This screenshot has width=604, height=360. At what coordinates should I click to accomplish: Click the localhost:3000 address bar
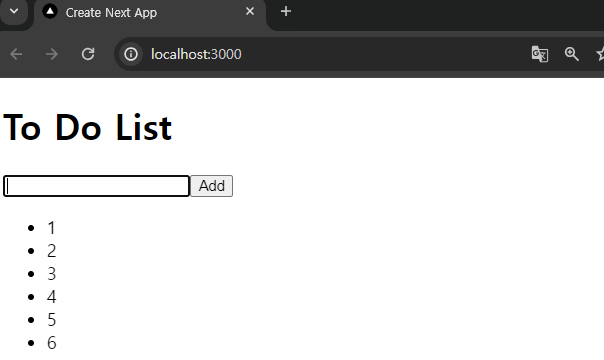[196, 54]
